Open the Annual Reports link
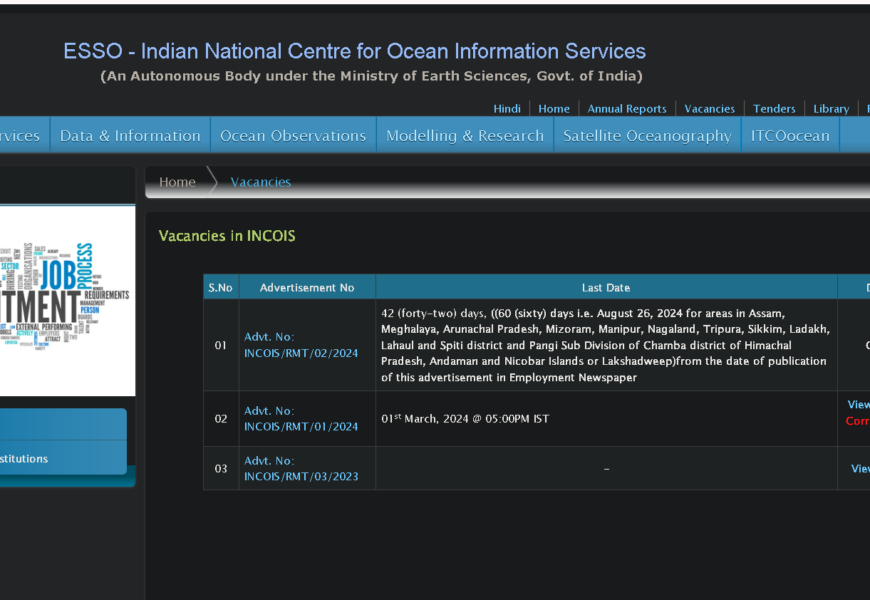 627,109
